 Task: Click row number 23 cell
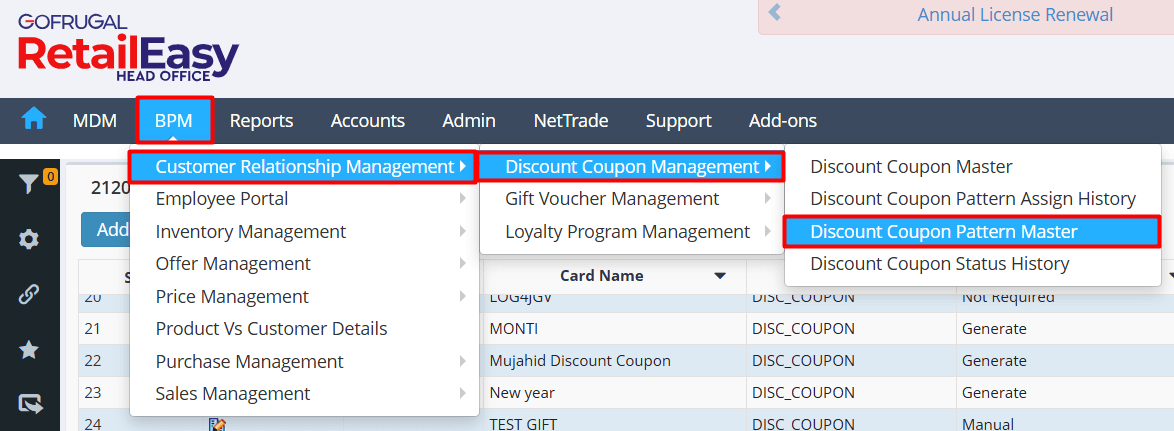(104, 393)
